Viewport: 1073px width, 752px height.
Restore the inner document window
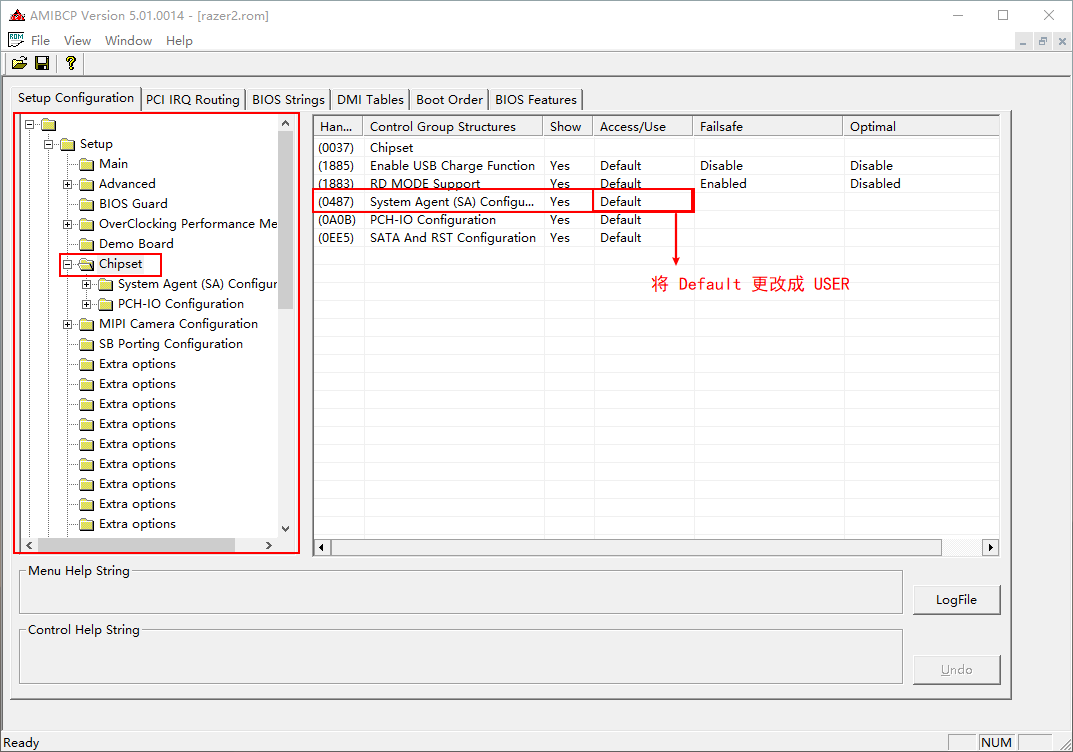click(x=1042, y=41)
